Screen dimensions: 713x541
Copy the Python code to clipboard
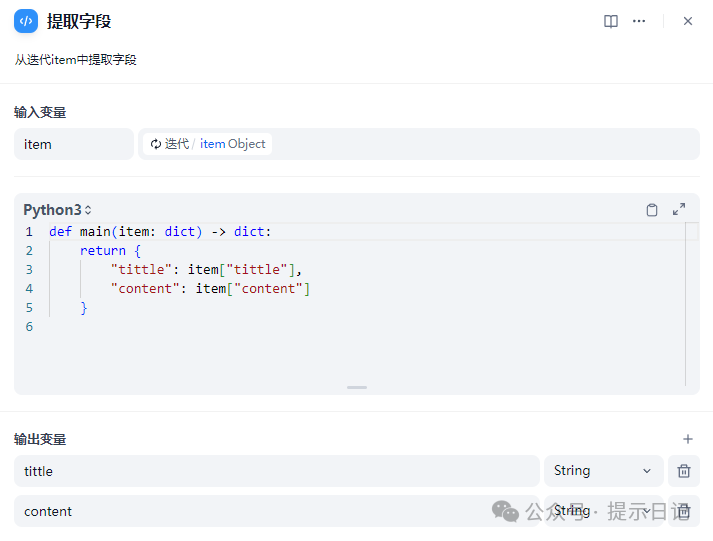point(652,210)
